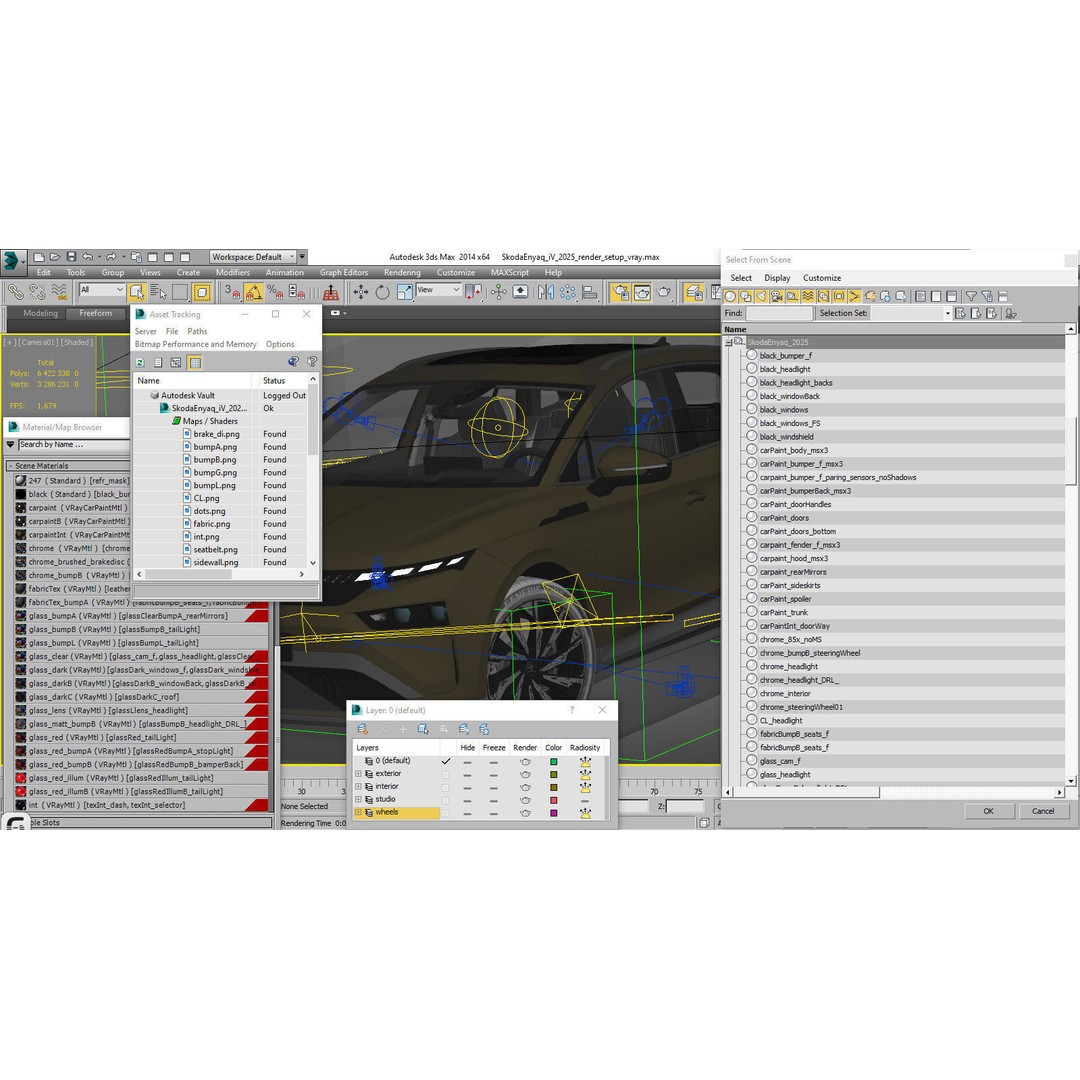Click the green color swatch of 0 (default) layer
This screenshot has height=1080, width=1080.
pos(553,762)
